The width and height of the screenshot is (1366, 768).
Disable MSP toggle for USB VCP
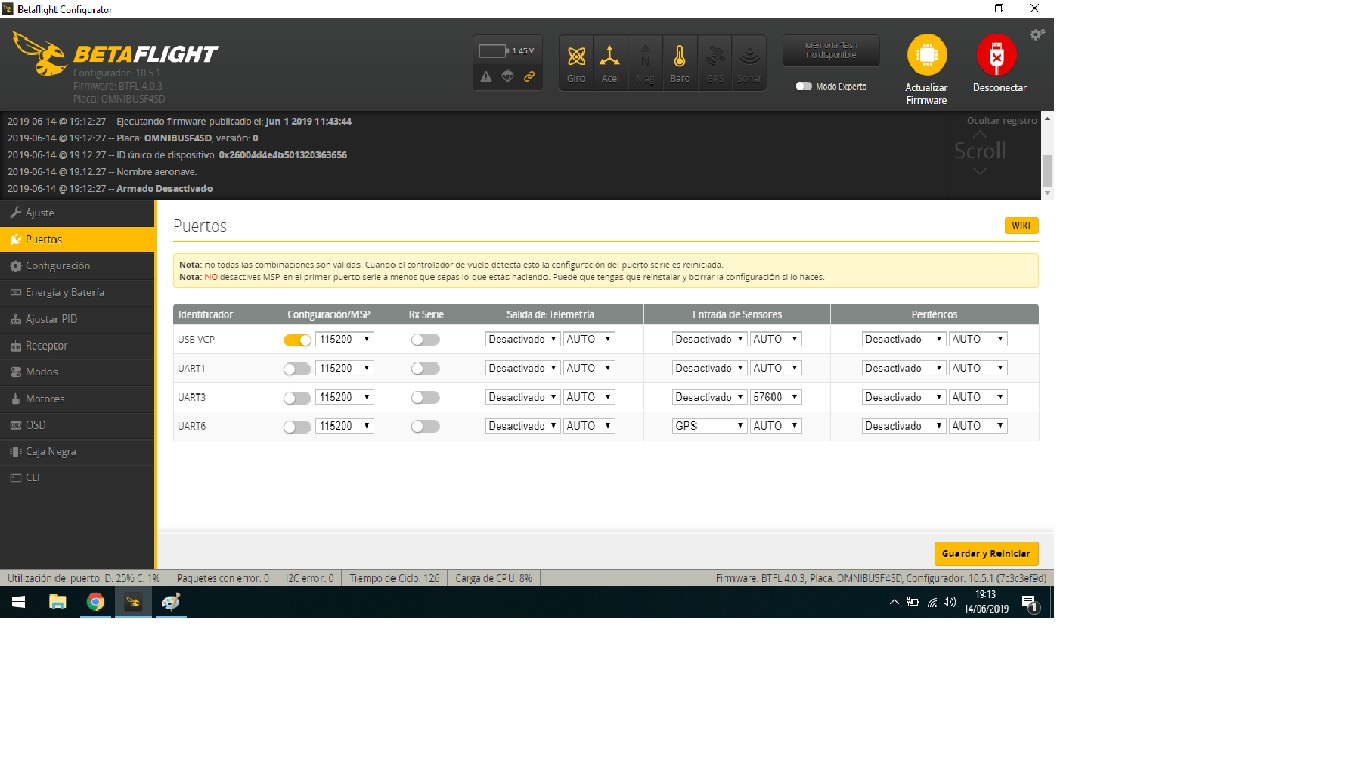tap(297, 340)
